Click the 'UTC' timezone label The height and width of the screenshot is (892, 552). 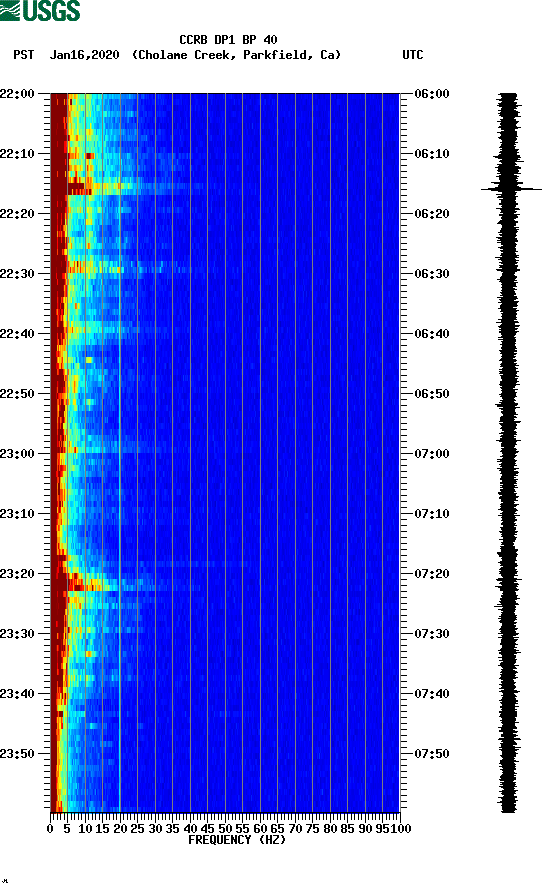413,55
